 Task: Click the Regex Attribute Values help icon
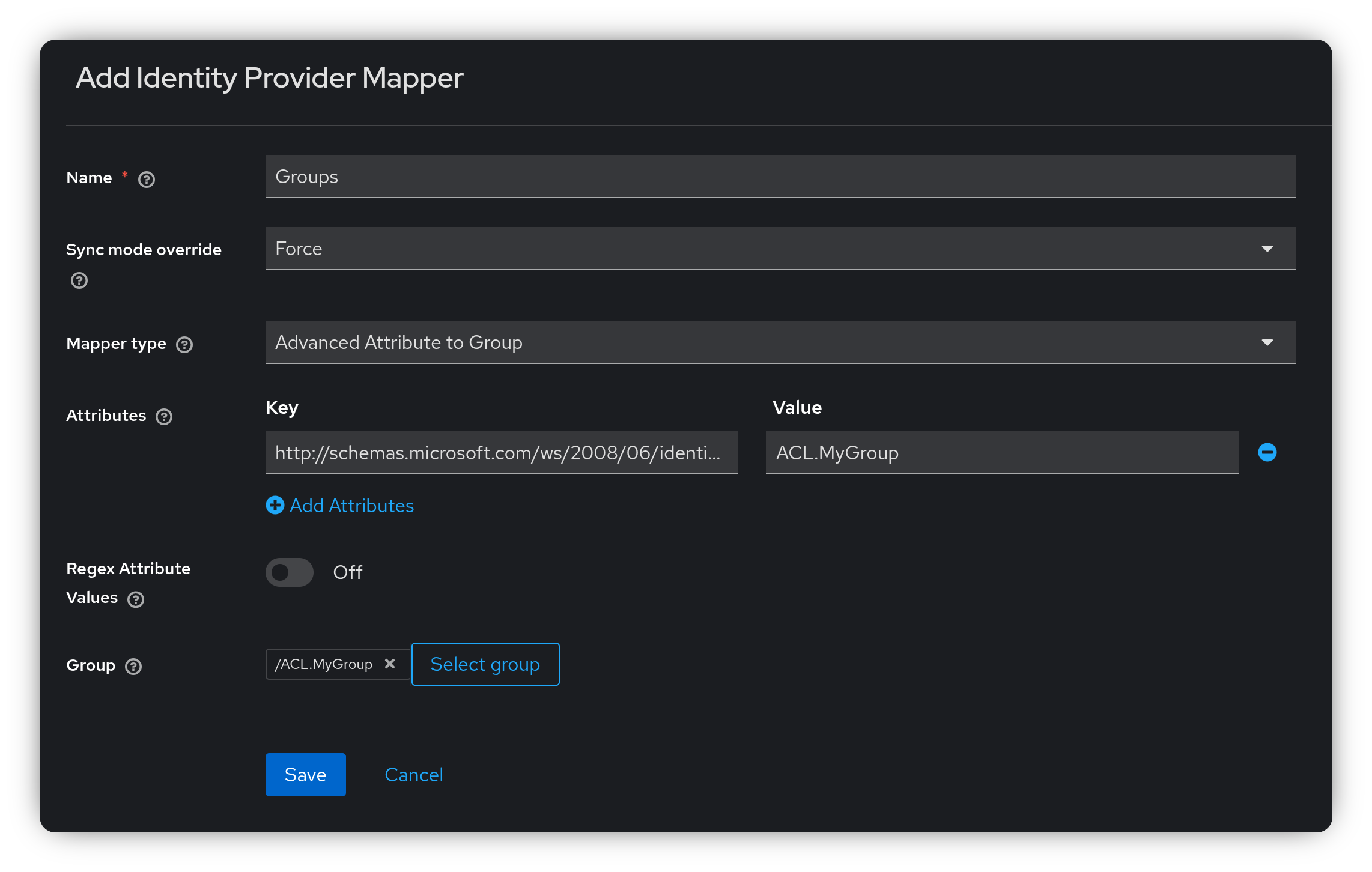click(x=136, y=599)
